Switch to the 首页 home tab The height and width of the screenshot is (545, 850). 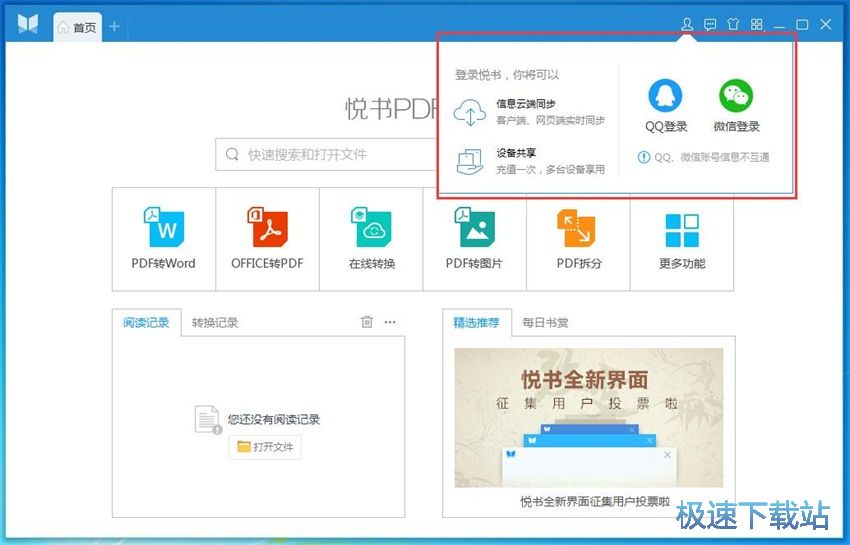click(78, 27)
